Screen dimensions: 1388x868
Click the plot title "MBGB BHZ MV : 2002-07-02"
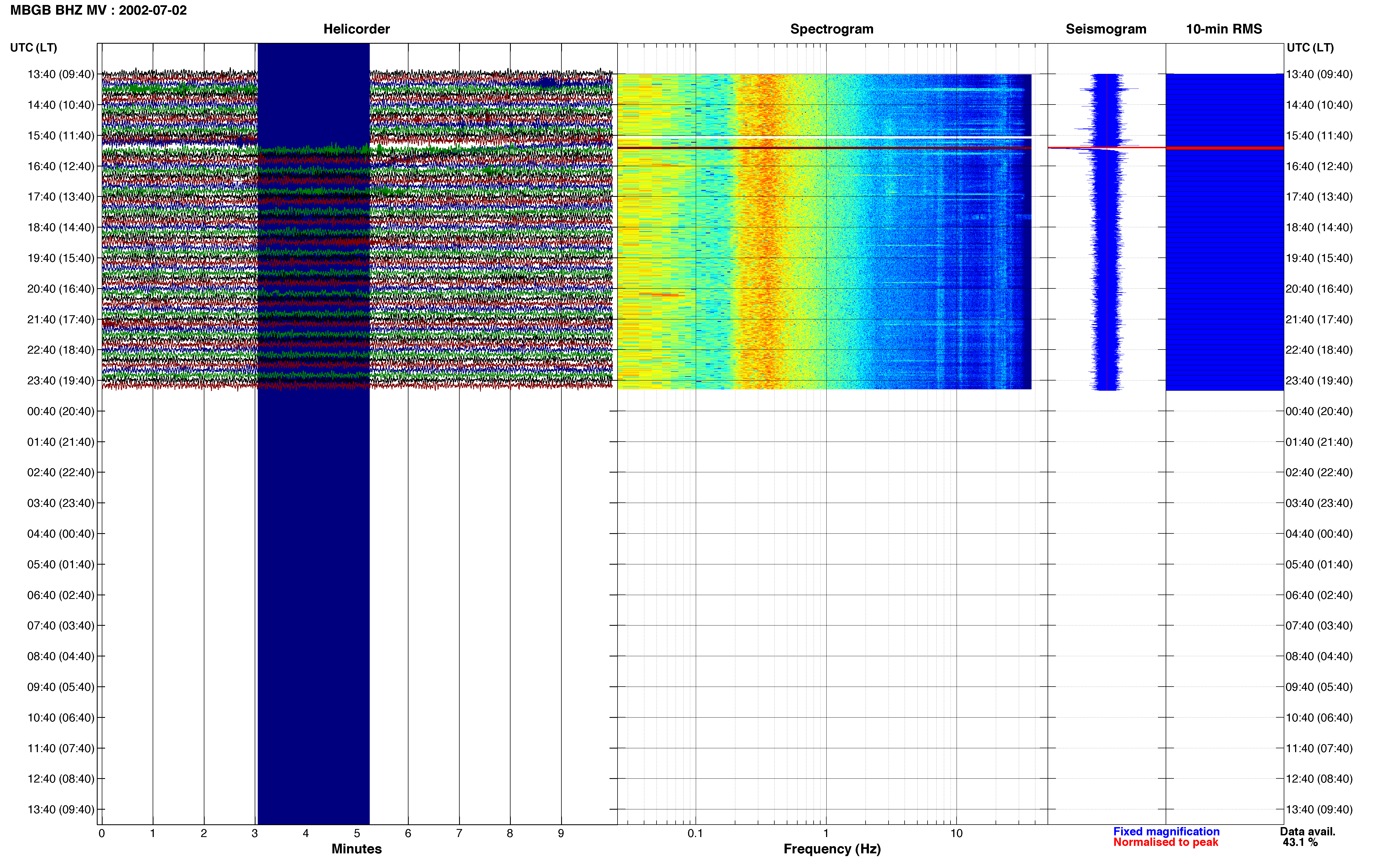99,10
